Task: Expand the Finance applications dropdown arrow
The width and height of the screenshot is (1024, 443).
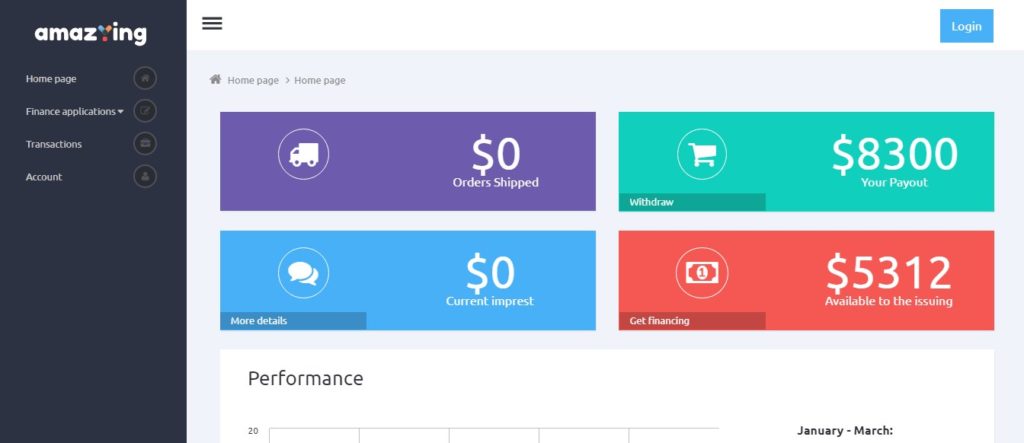Action: 121,112
